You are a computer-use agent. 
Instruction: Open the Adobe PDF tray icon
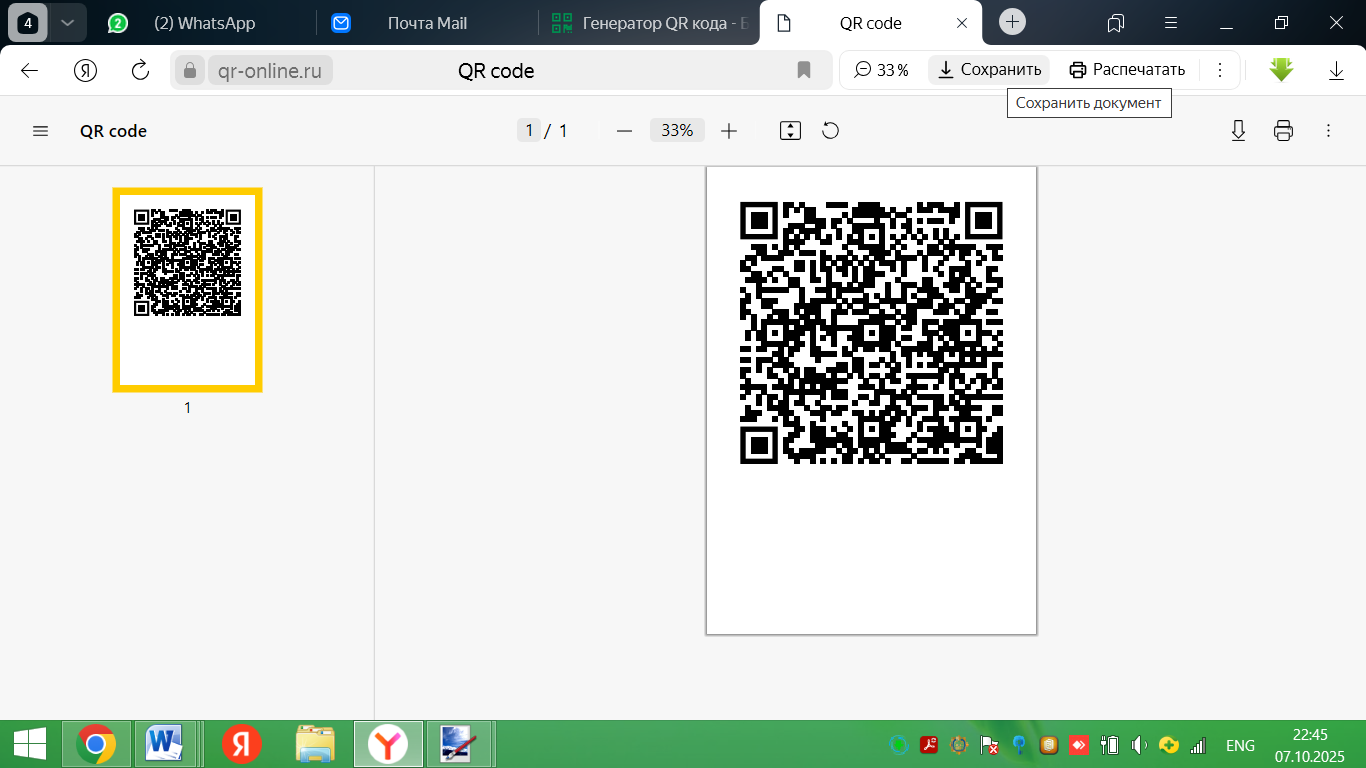tap(929, 745)
